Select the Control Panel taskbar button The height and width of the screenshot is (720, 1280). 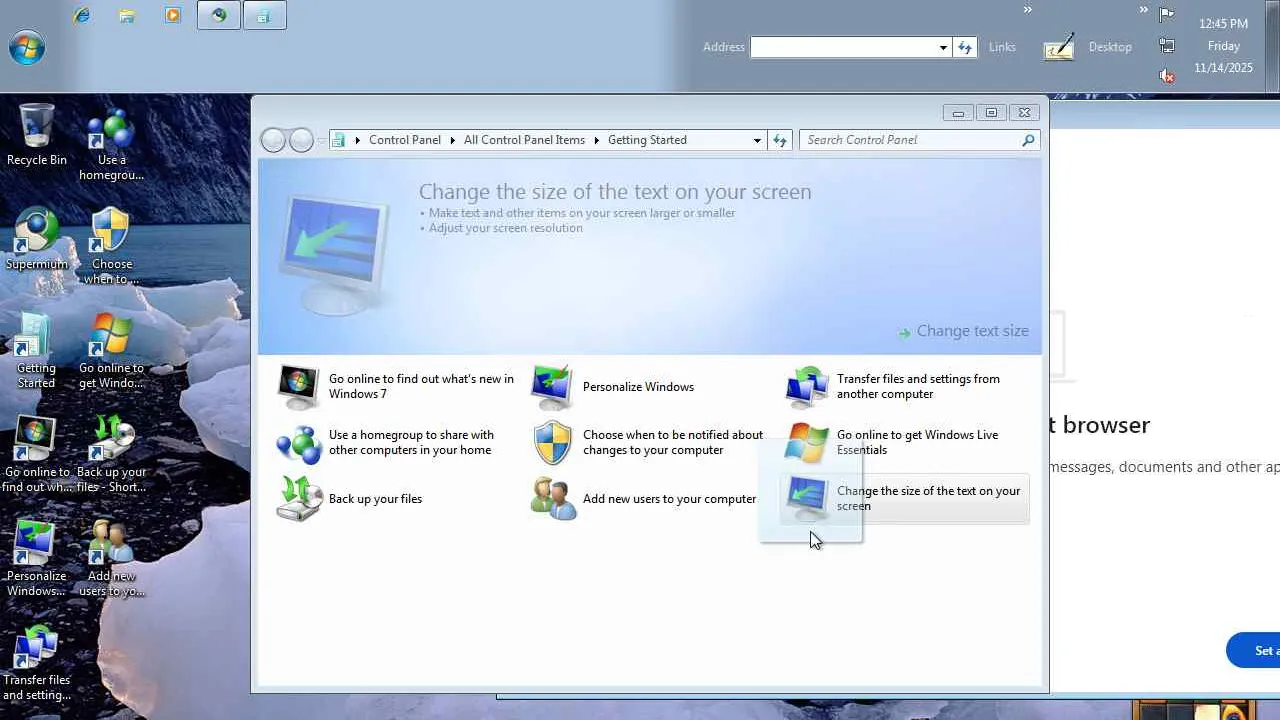coord(264,15)
